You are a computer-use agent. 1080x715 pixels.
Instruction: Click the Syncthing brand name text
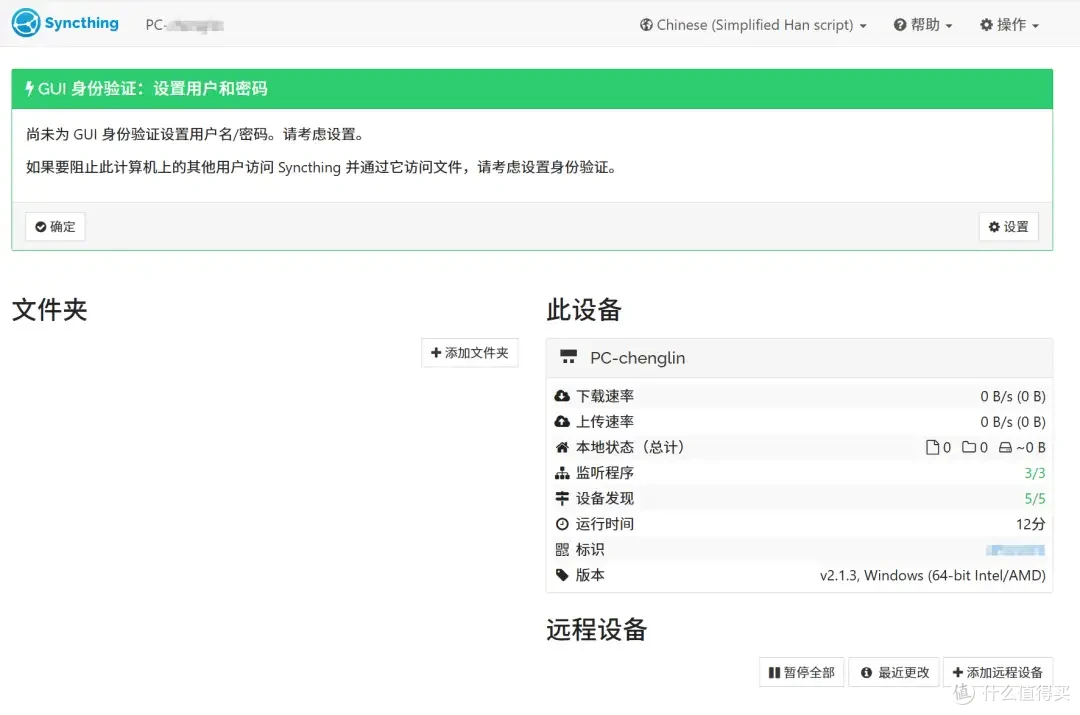click(81, 23)
